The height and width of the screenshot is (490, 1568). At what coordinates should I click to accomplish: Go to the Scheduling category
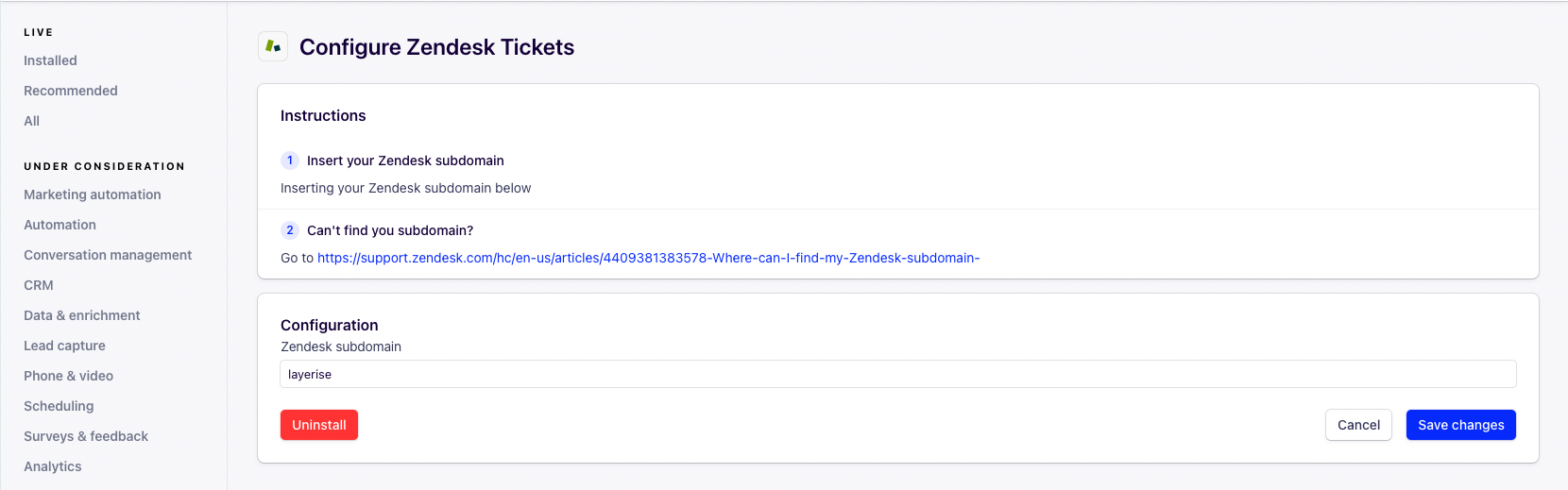tap(59, 406)
